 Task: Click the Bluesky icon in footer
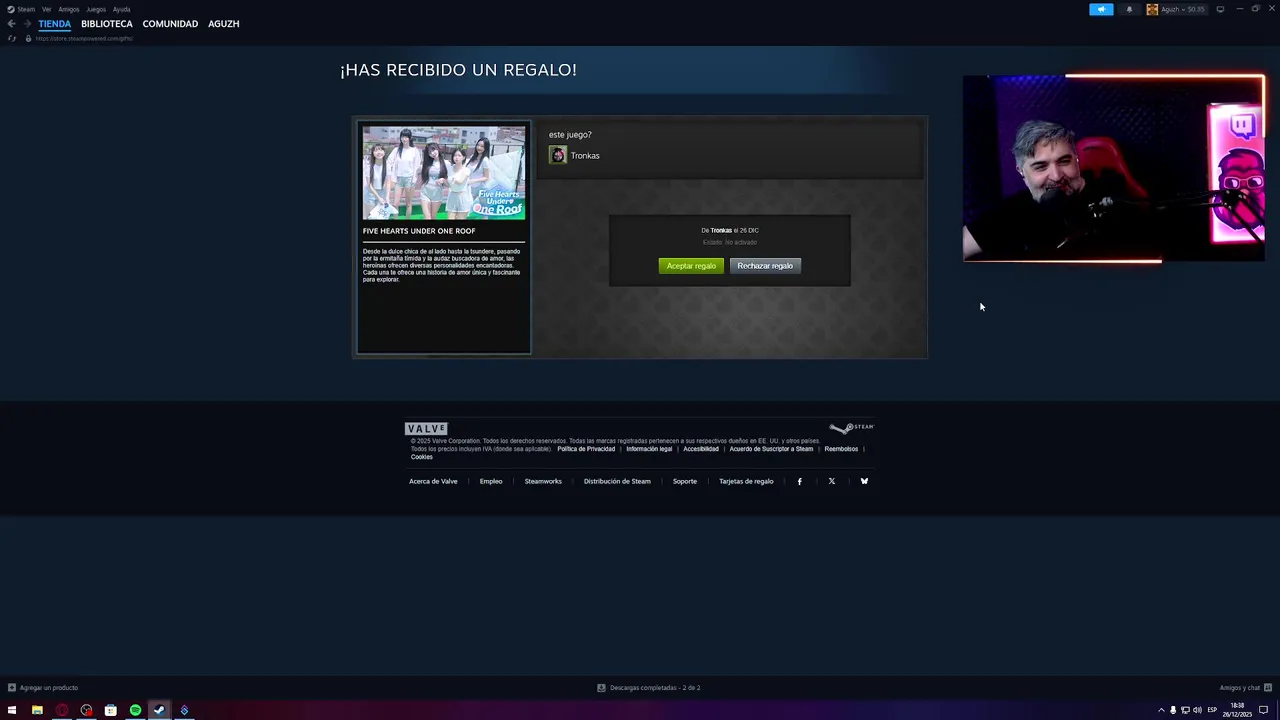pyautogui.click(x=864, y=481)
